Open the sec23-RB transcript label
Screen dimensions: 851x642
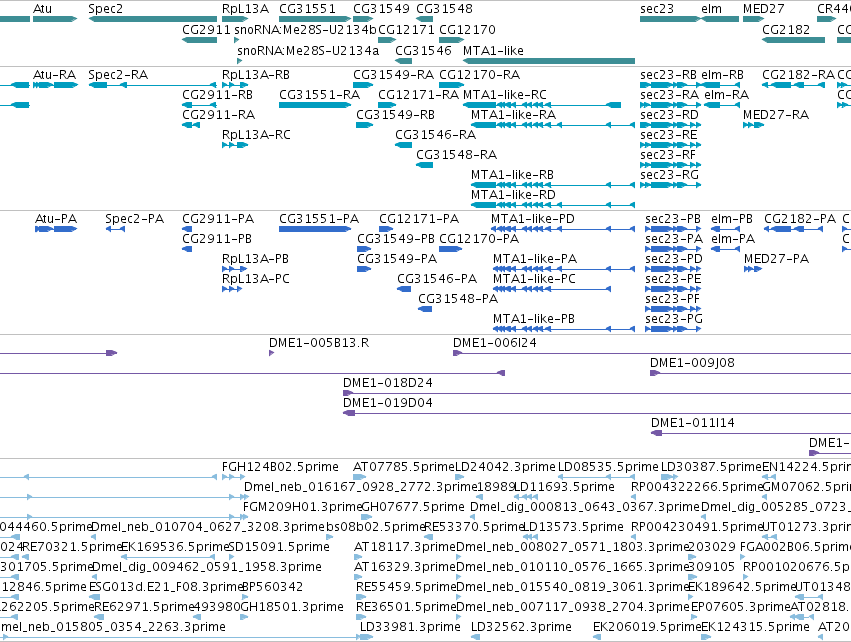pyautogui.click(x=669, y=74)
